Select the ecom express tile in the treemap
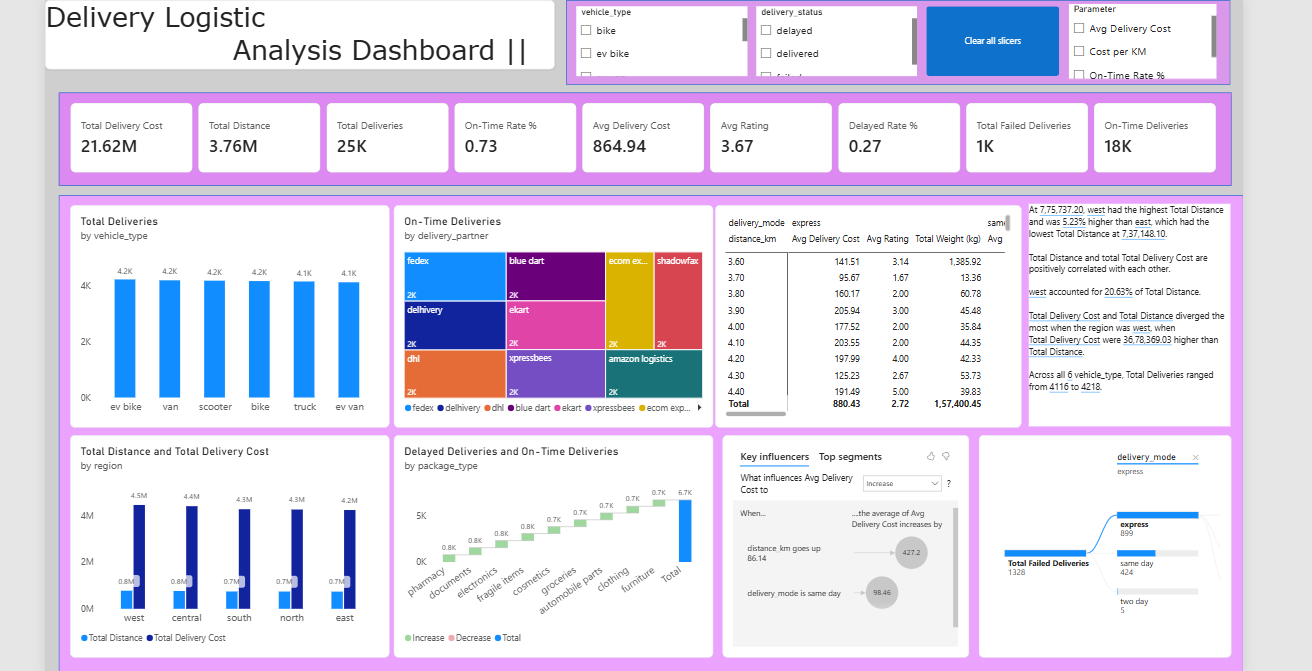Screen dimensions: 1312x671 (x=629, y=300)
